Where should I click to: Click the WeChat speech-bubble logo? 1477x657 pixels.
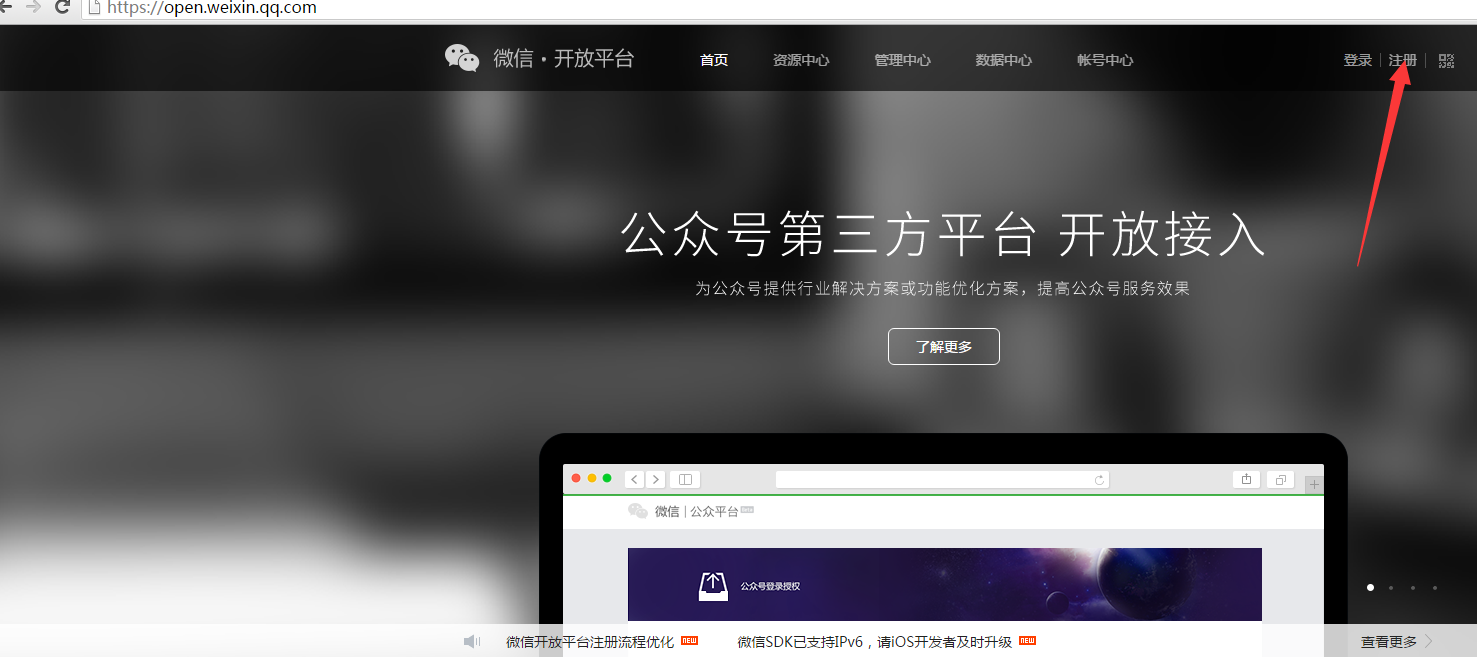click(462, 59)
